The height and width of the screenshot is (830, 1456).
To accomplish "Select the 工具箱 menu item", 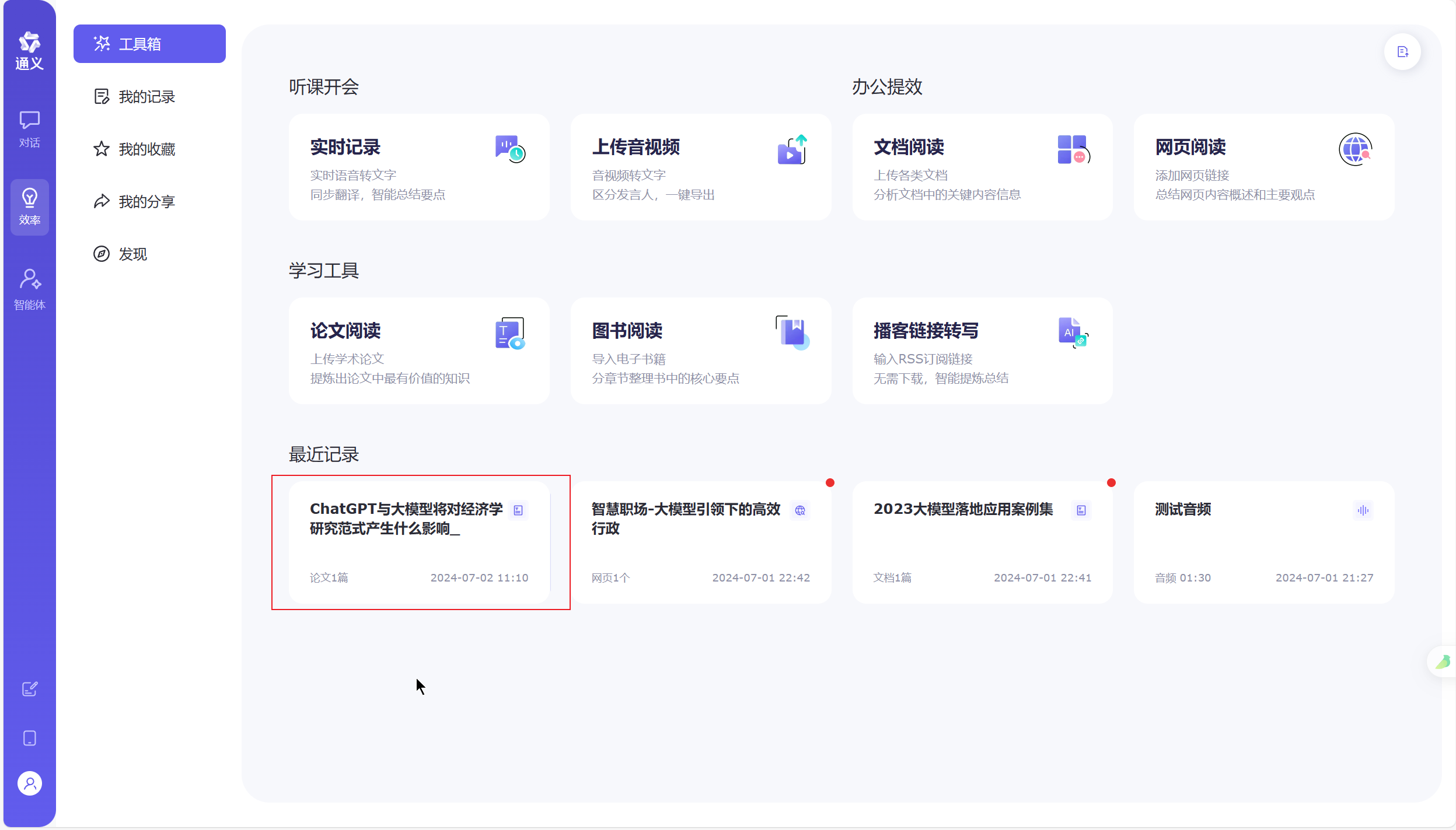I will [x=149, y=44].
